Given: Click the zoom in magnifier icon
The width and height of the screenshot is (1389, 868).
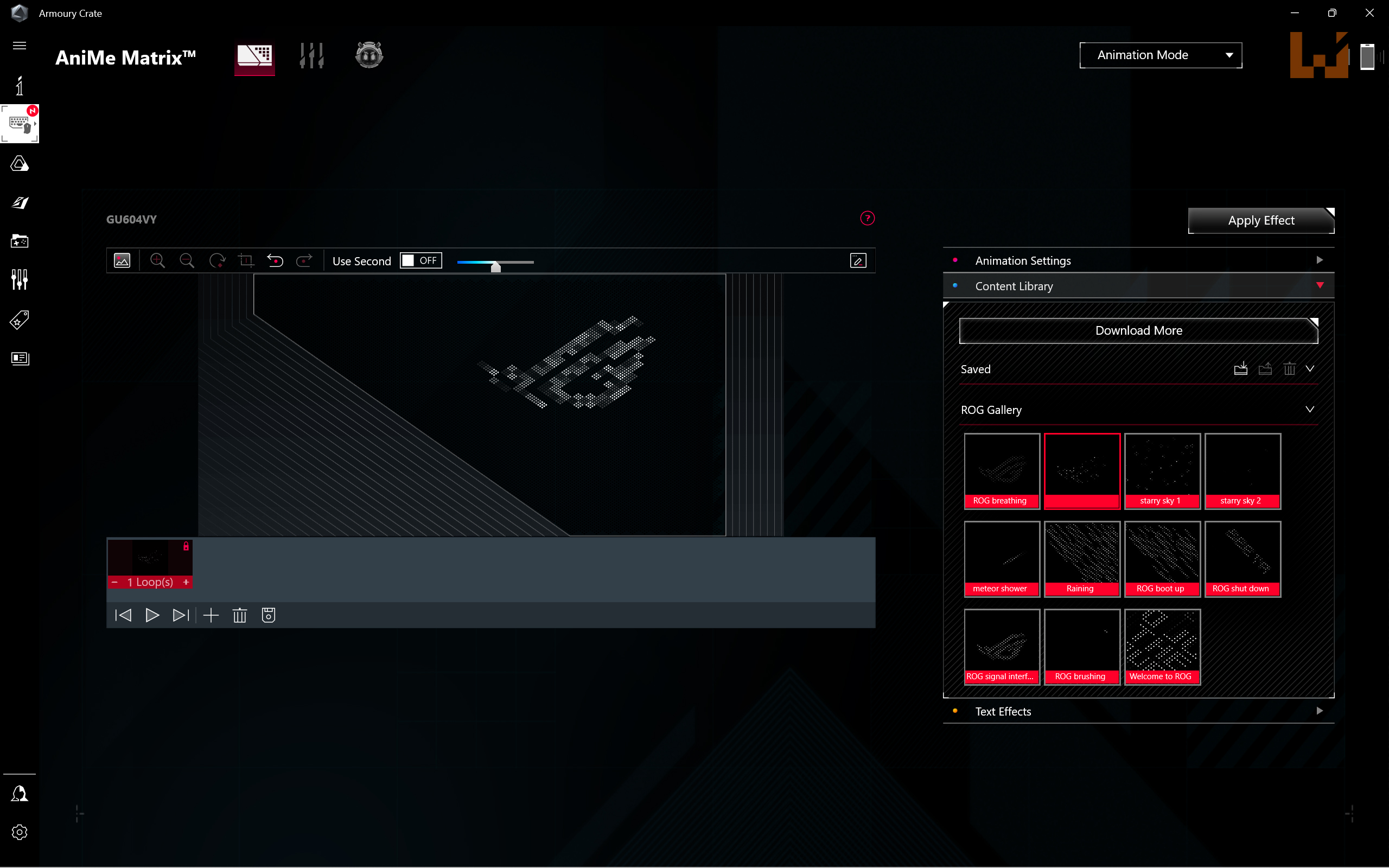Looking at the screenshot, I should pyautogui.click(x=157, y=261).
